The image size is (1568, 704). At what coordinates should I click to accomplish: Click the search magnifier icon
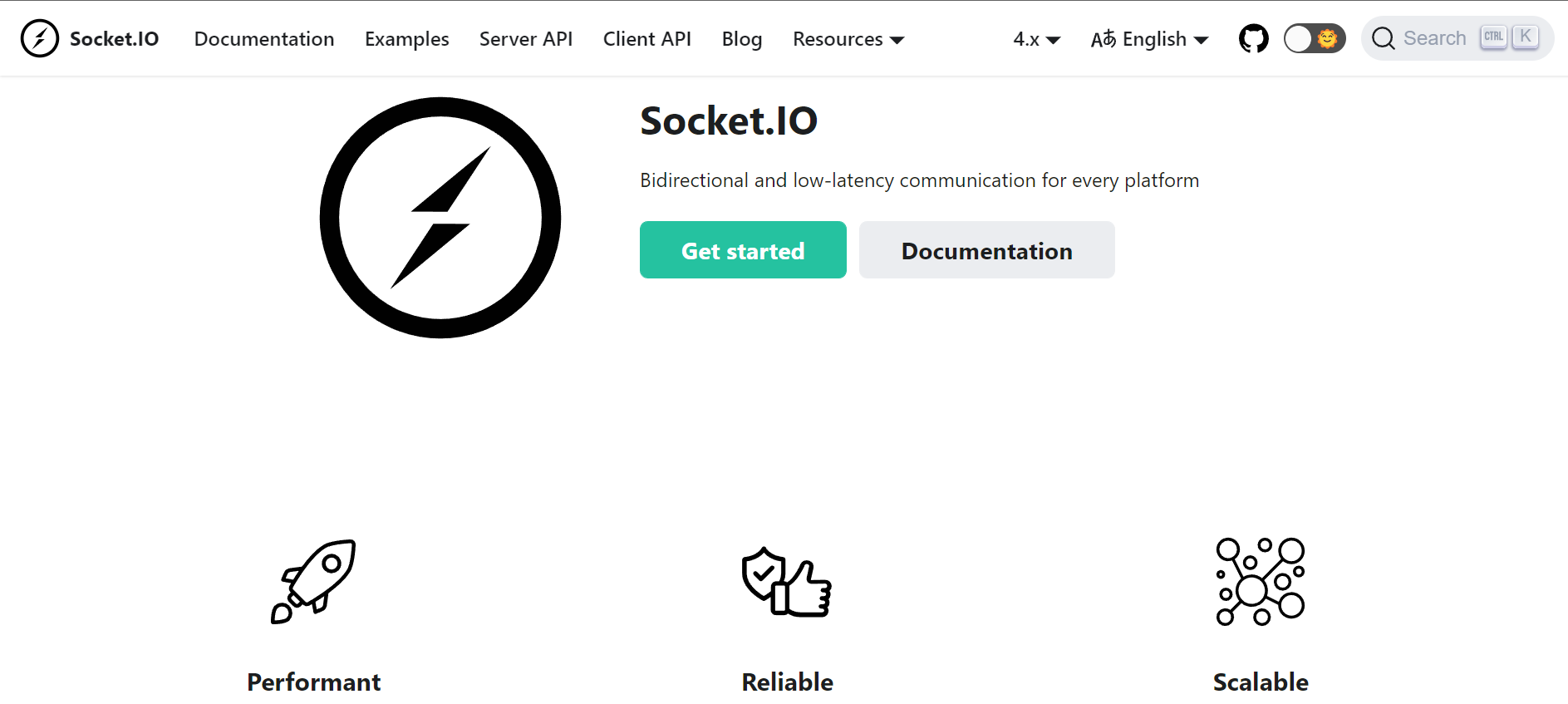click(x=1383, y=38)
